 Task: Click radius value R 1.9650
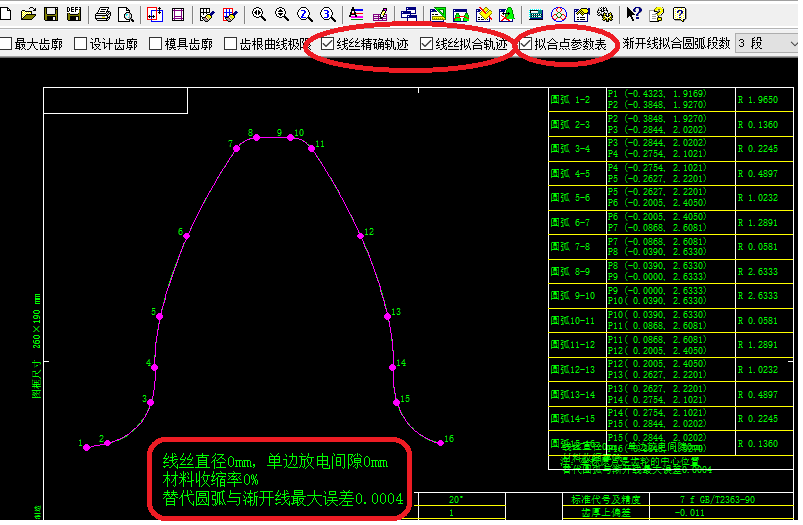[x=757, y=100]
